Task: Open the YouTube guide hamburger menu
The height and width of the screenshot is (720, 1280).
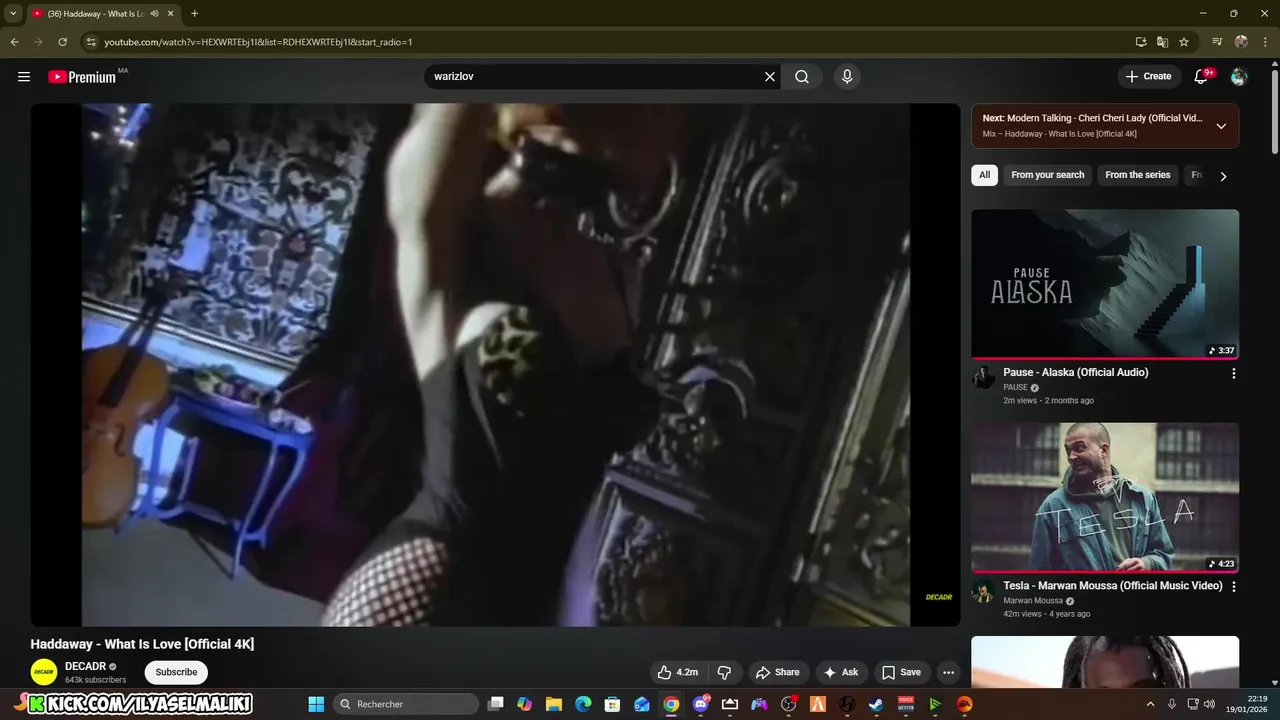Action: pos(24,77)
